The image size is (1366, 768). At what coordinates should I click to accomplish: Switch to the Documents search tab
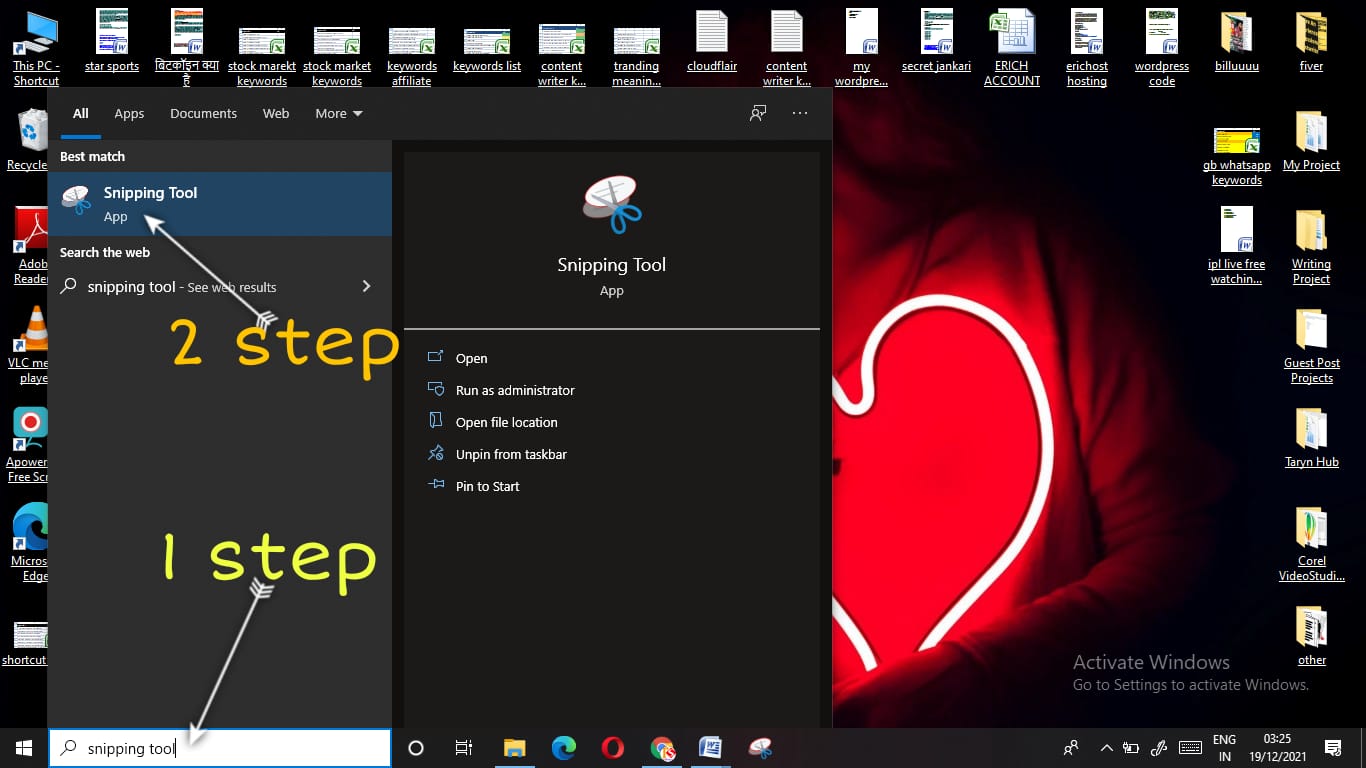coord(203,113)
